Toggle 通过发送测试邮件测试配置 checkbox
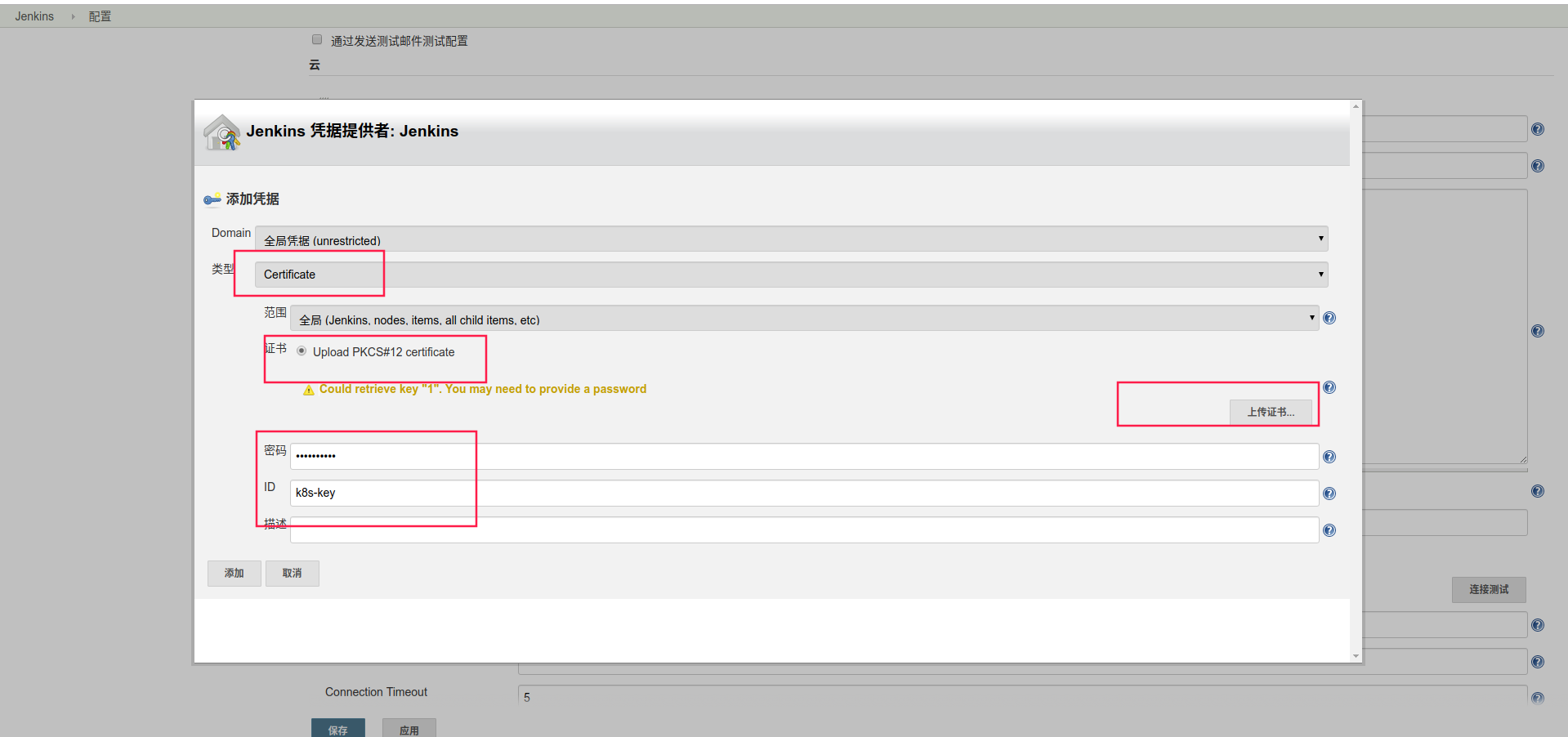This screenshot has width=1568, height=737. click(317, 39)
